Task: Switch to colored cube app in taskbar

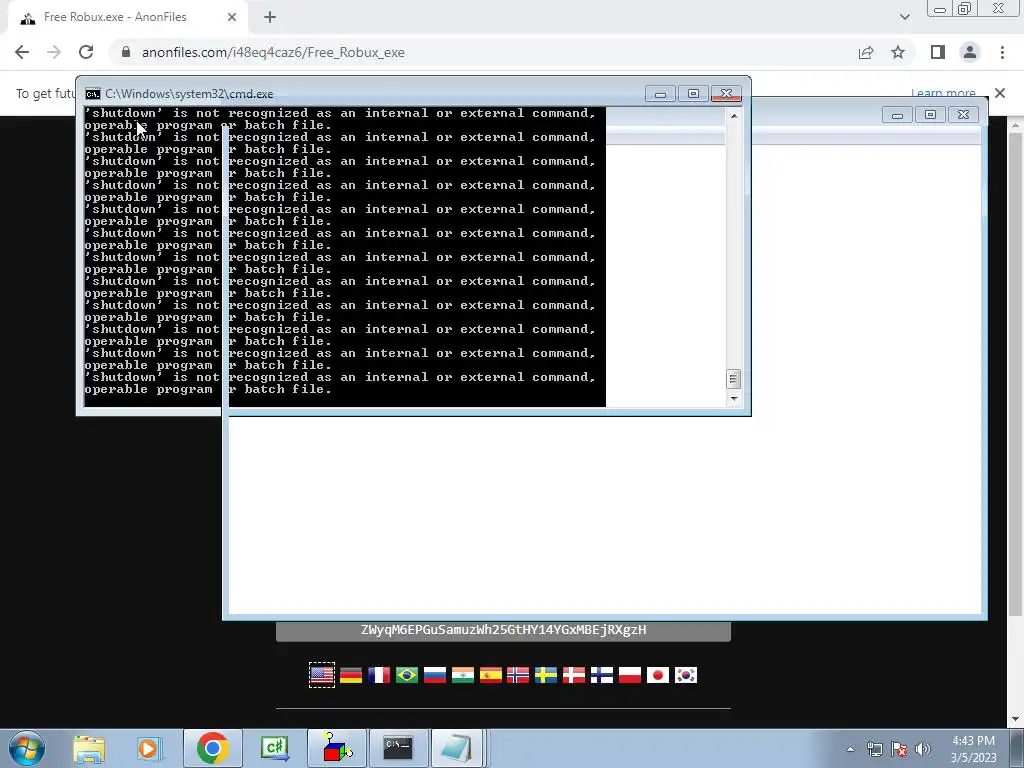Action: tap(337, 748)
